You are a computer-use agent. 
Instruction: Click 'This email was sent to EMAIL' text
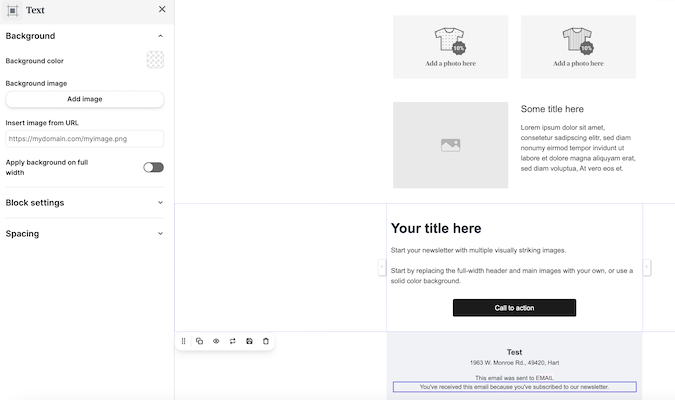tap(514, 378)
